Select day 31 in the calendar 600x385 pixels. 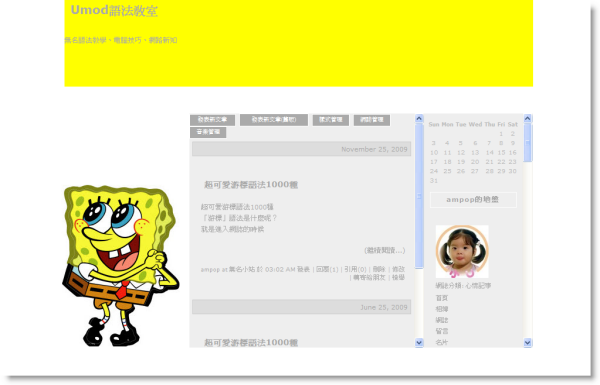[x=434, y=181]
